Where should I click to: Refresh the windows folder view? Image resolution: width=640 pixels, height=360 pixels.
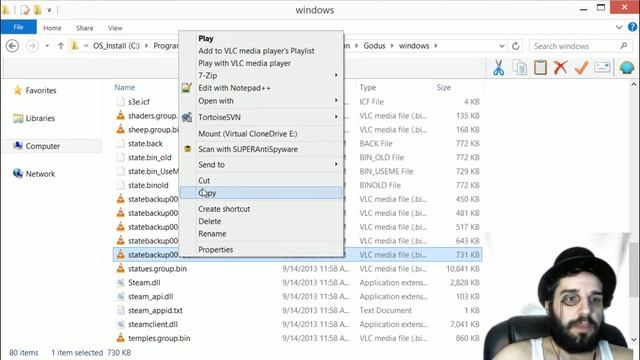tap(516, 46)
